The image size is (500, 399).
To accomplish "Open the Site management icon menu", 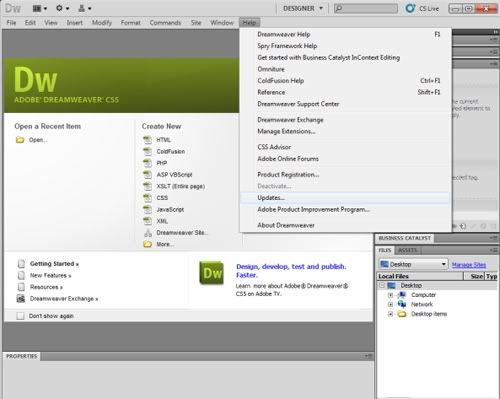I will pyautogui.click(x=84, y=8).
